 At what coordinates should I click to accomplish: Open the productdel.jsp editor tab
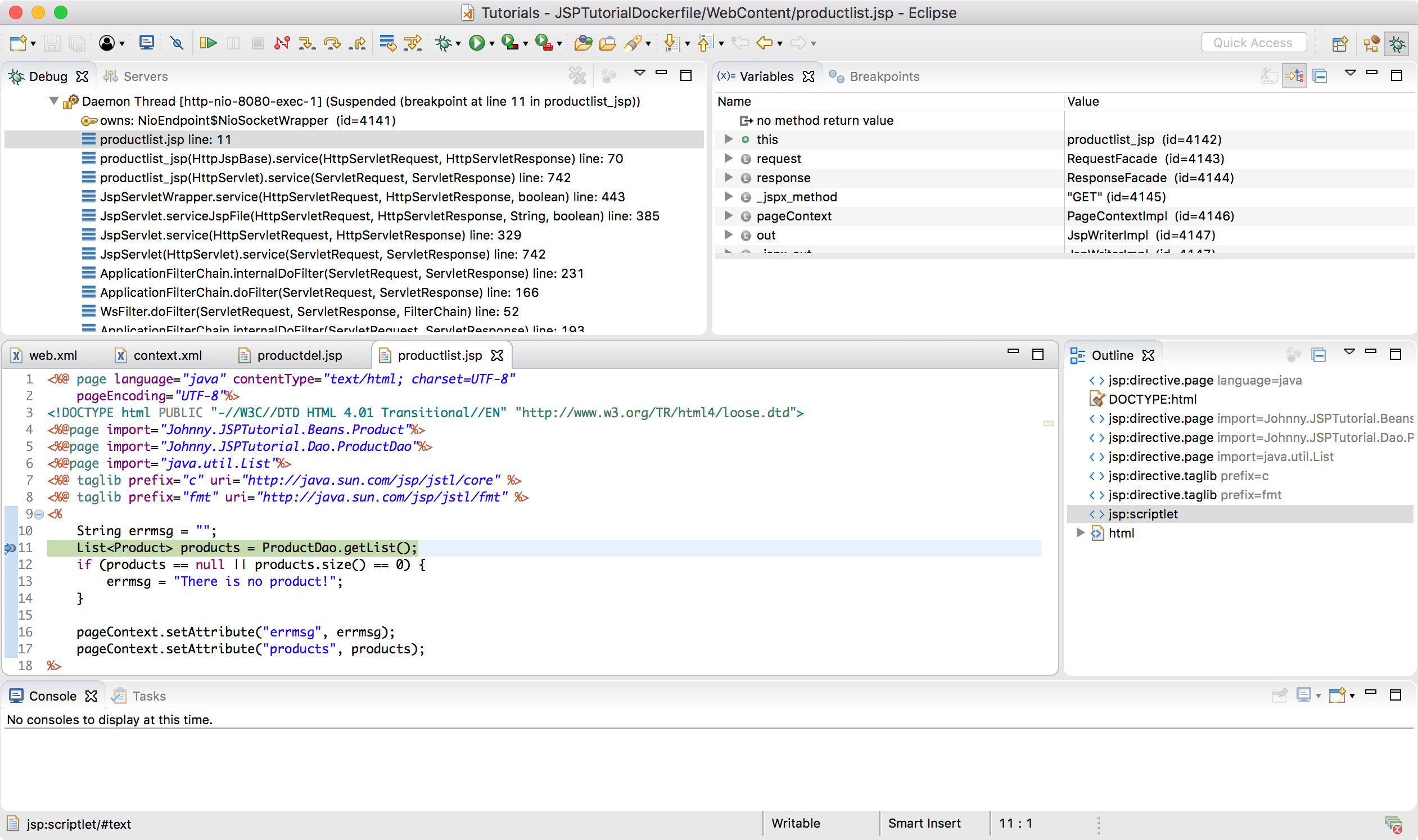(290, 355)
